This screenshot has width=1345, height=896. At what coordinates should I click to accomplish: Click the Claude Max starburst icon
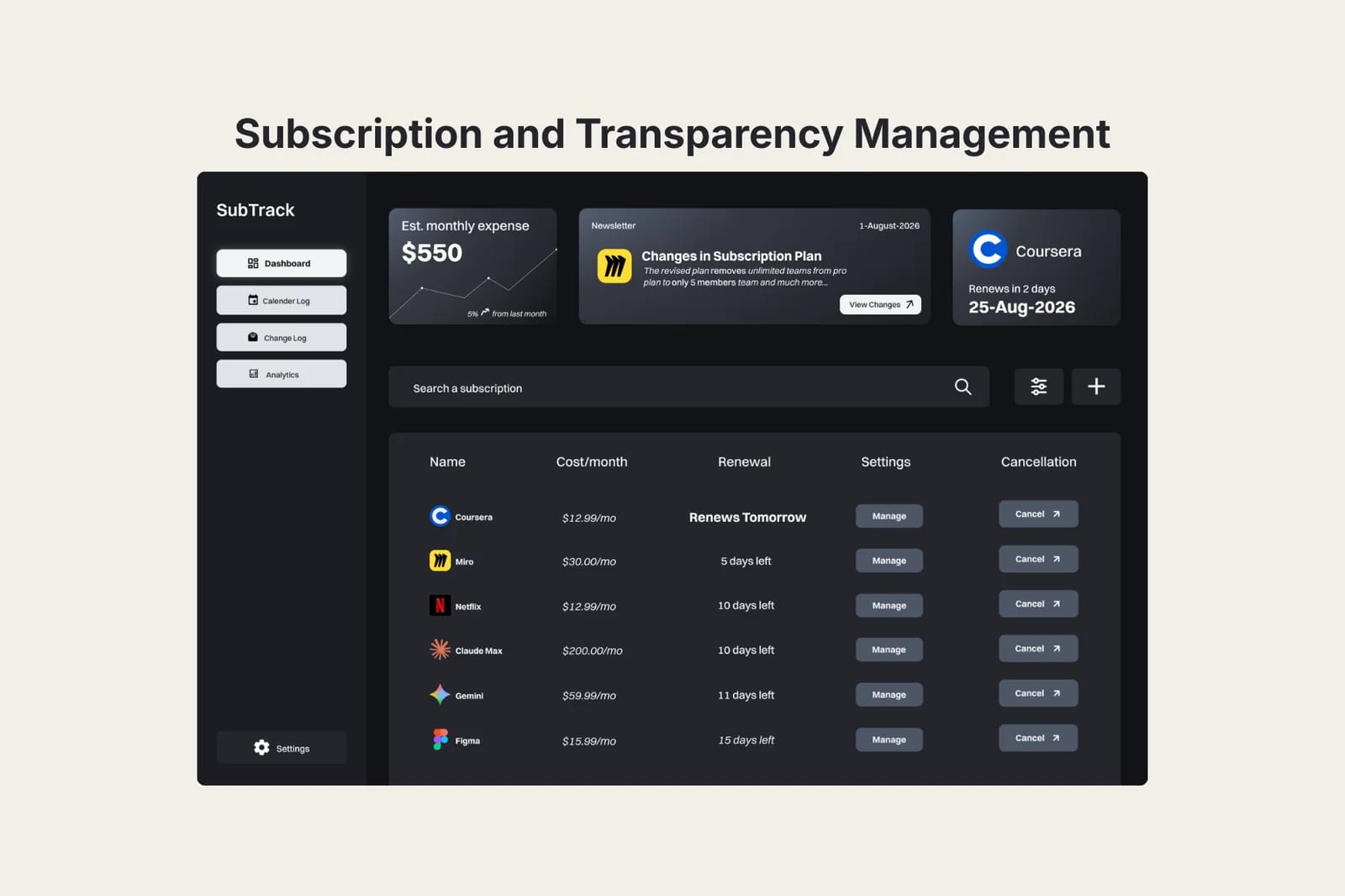(x=440, y=649)
